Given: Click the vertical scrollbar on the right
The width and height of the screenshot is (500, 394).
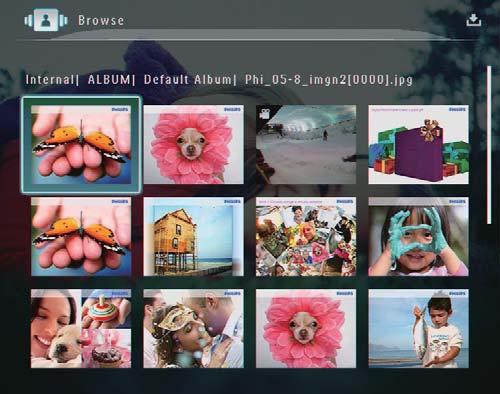Looking at the screenshot, I should 489,145.
